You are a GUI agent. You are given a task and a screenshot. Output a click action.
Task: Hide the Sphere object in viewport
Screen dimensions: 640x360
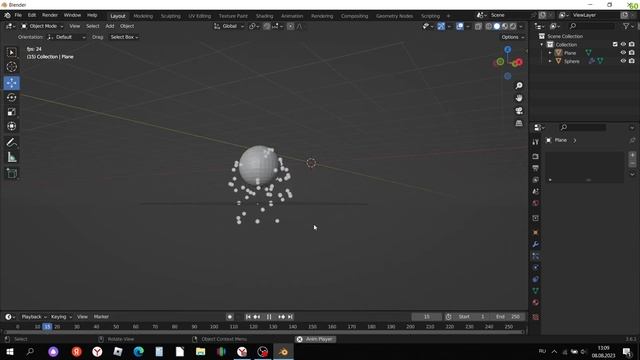coord(623,61)
